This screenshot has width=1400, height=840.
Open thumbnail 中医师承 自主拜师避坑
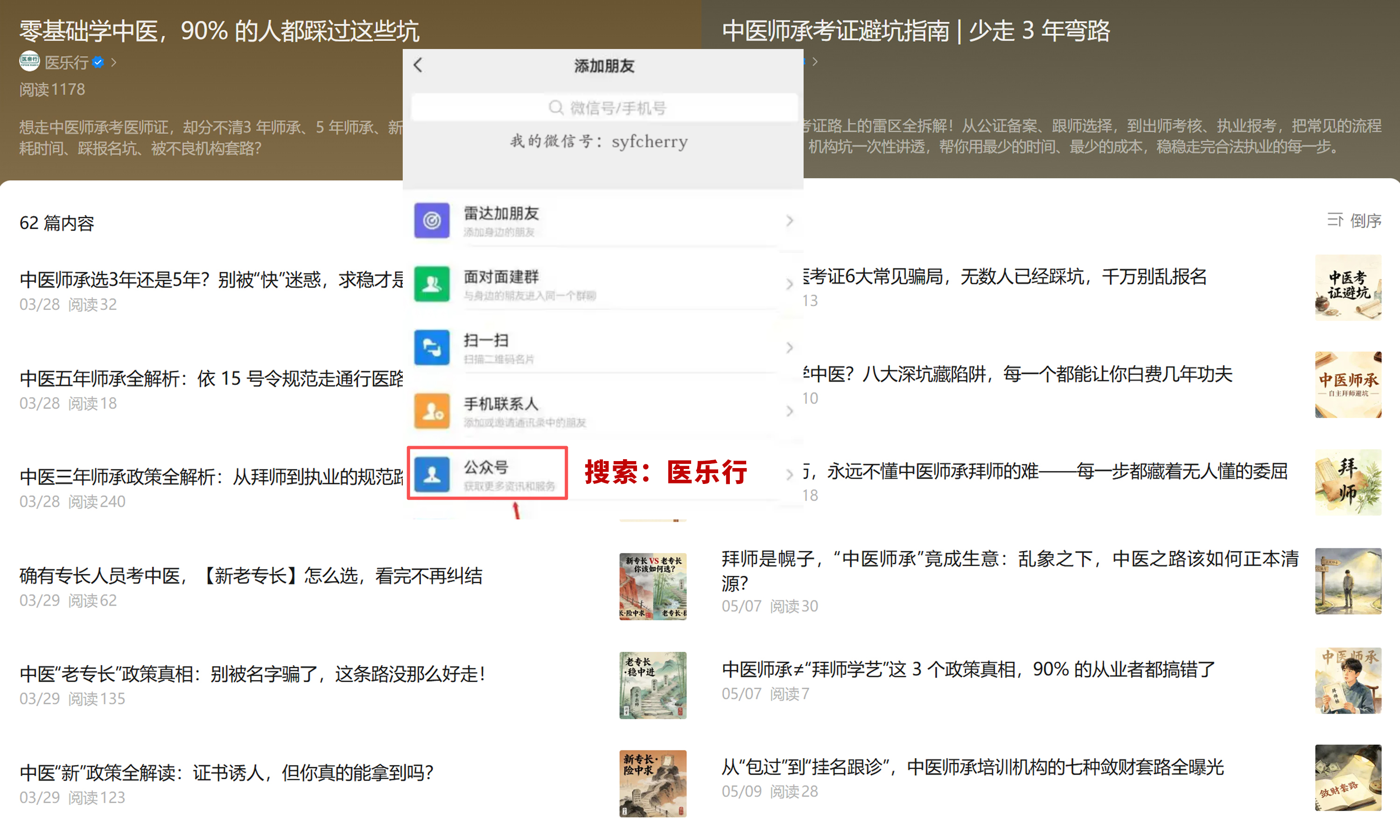click(x=1348, y=385)
